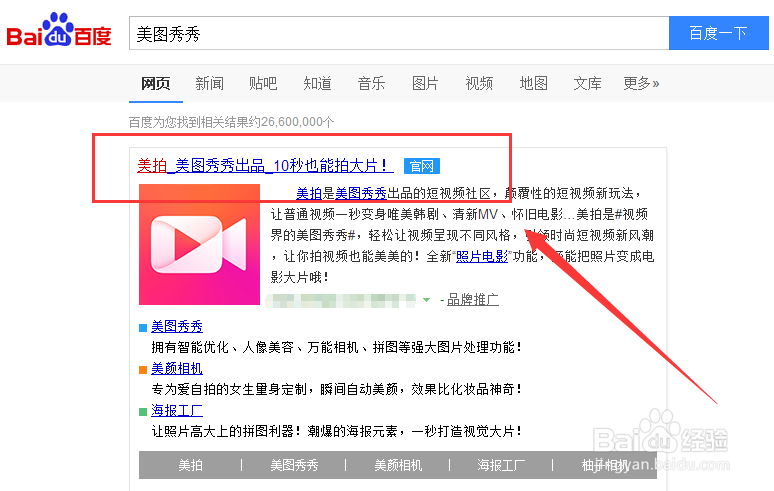Select 柚子相机 in the gray bottom bar
The image size is (774, 491).
(605, 465)
